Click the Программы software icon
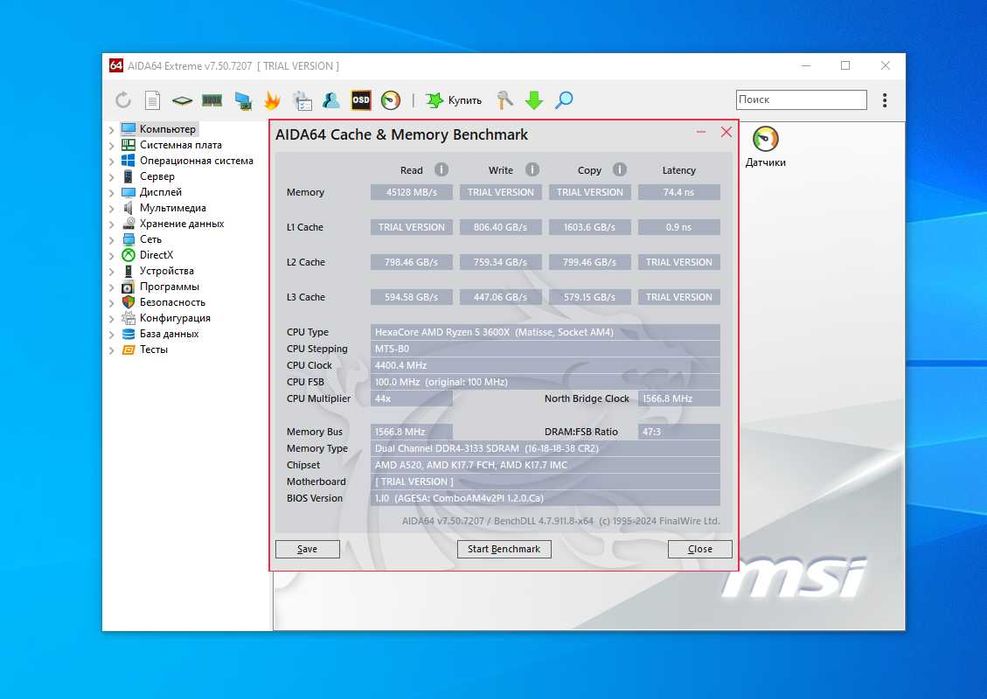This screenshot has height=699, width=987. (x=128, y=287)
